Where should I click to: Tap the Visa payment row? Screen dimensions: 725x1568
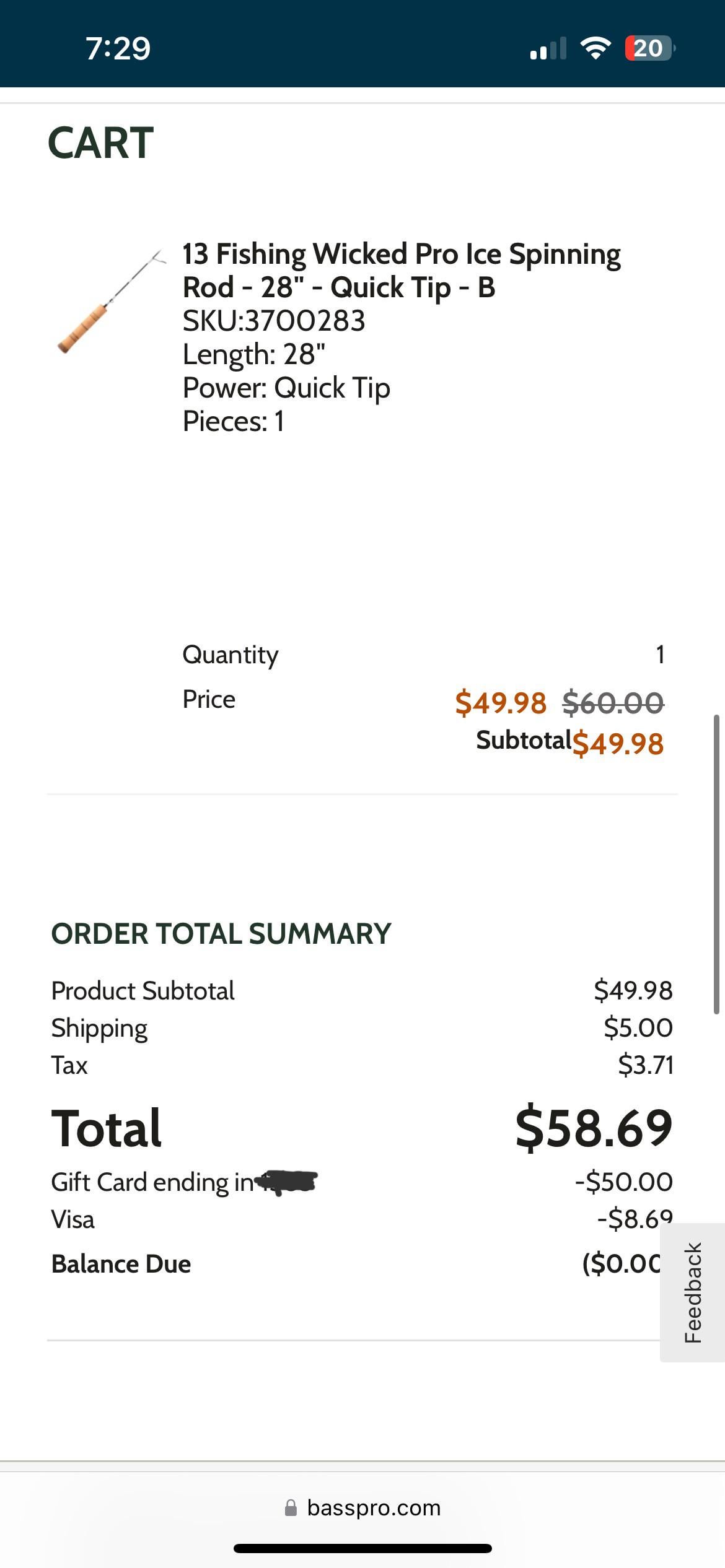(x=73, y=1219)
